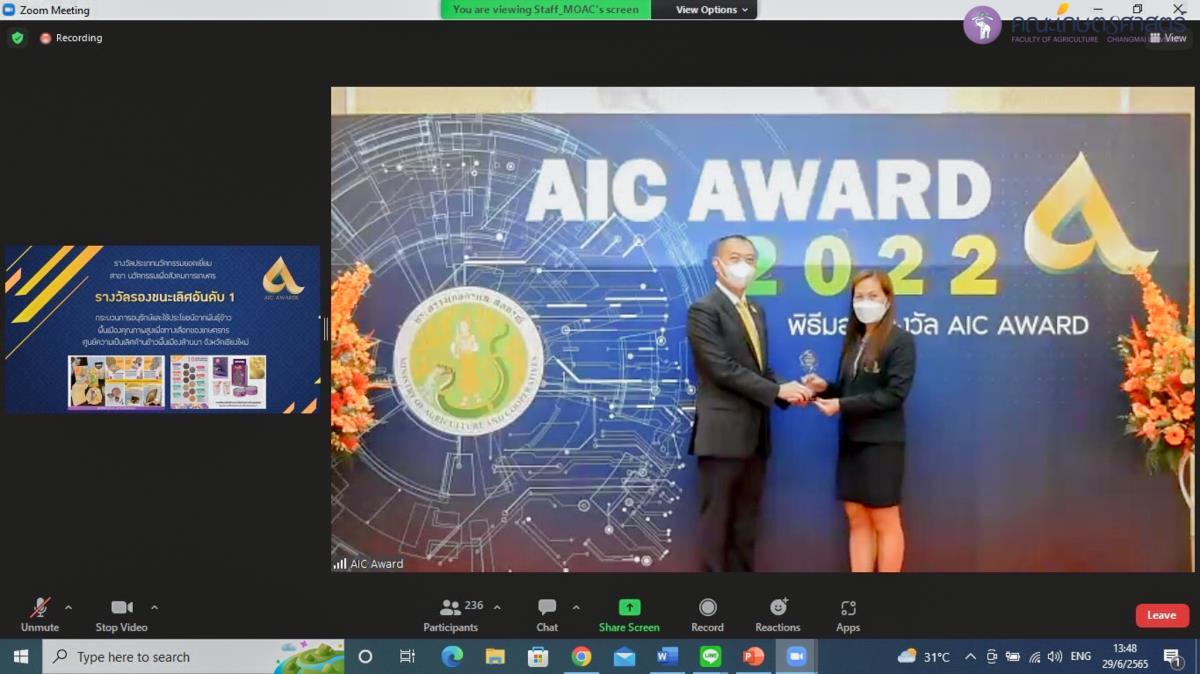Open File Explorer from taskbar
The image size is (1200, 674).
495,657
